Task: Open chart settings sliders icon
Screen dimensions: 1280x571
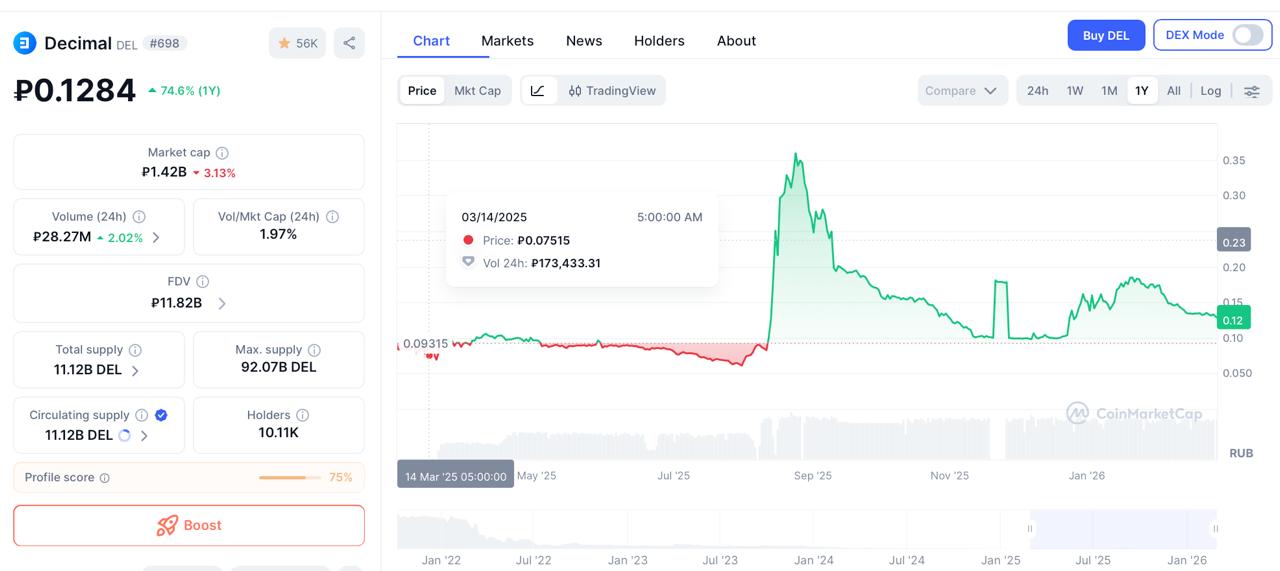Action: 1251,91
